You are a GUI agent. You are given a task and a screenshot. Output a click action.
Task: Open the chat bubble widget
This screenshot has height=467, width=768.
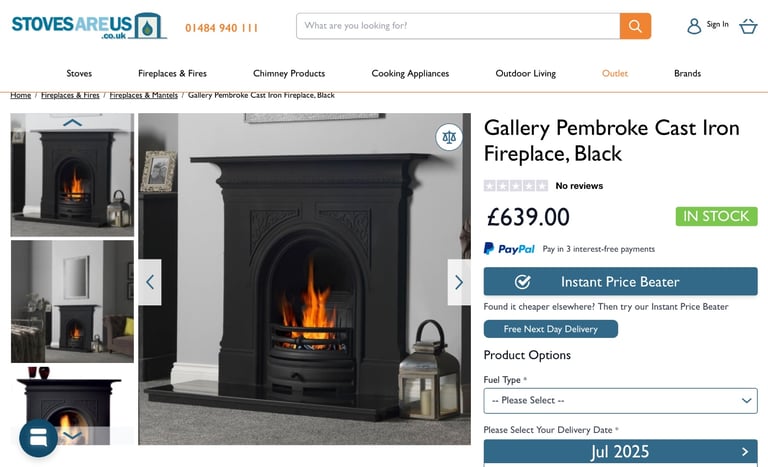click(38, 438)
